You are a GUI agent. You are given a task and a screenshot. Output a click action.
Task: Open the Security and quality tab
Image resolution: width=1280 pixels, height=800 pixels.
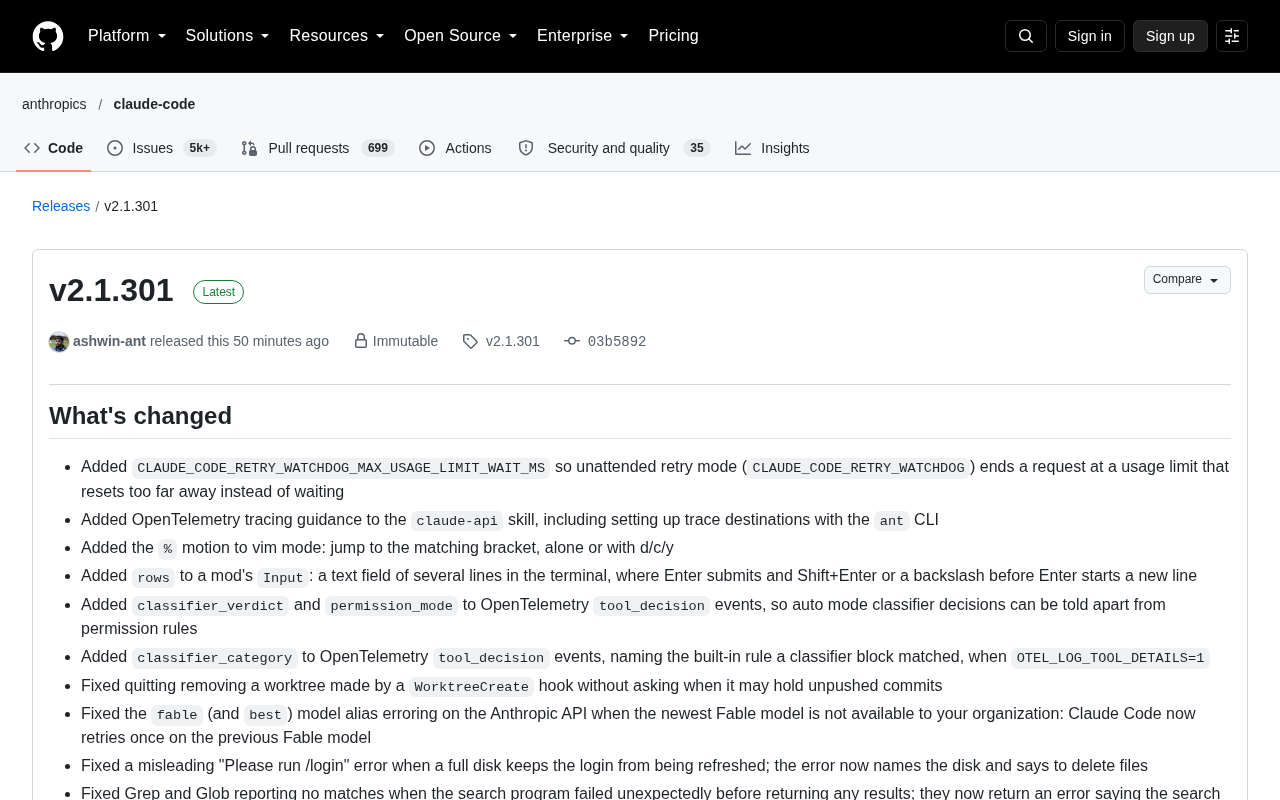[614, 148]
